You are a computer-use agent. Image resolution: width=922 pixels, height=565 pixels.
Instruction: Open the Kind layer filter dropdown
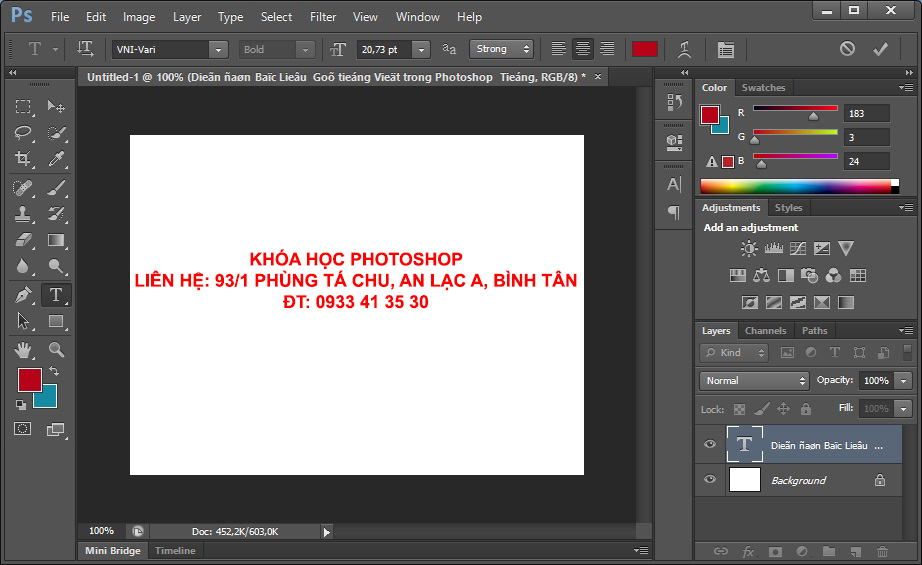point(734,352)
